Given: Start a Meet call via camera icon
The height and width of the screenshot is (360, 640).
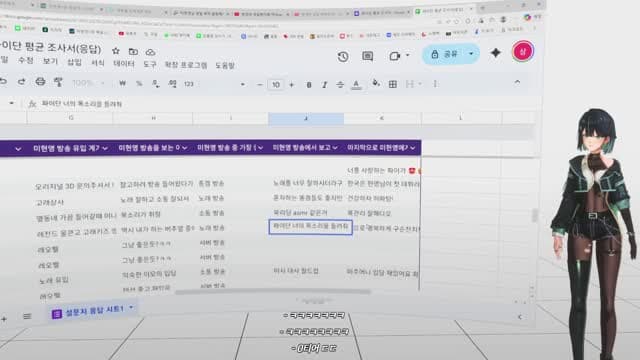Looking at the screenshot, I should pyautogui.click(x=395, y=56).
